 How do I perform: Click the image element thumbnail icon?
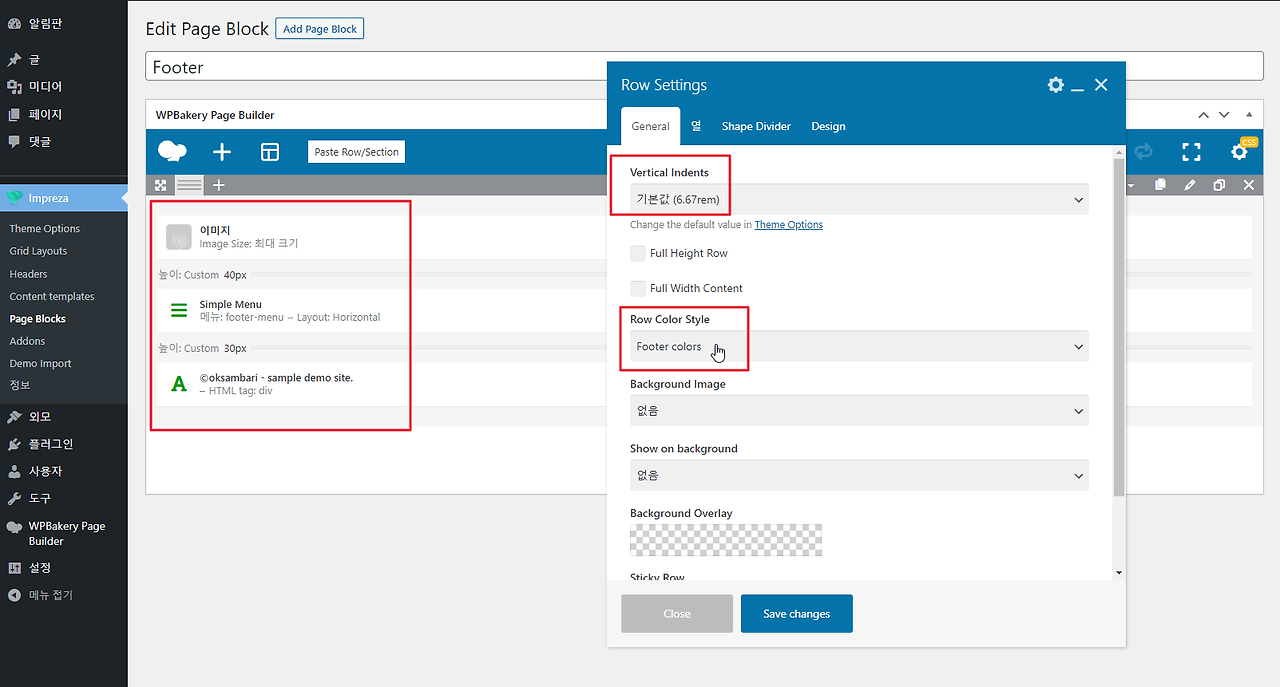coord(179,237)
